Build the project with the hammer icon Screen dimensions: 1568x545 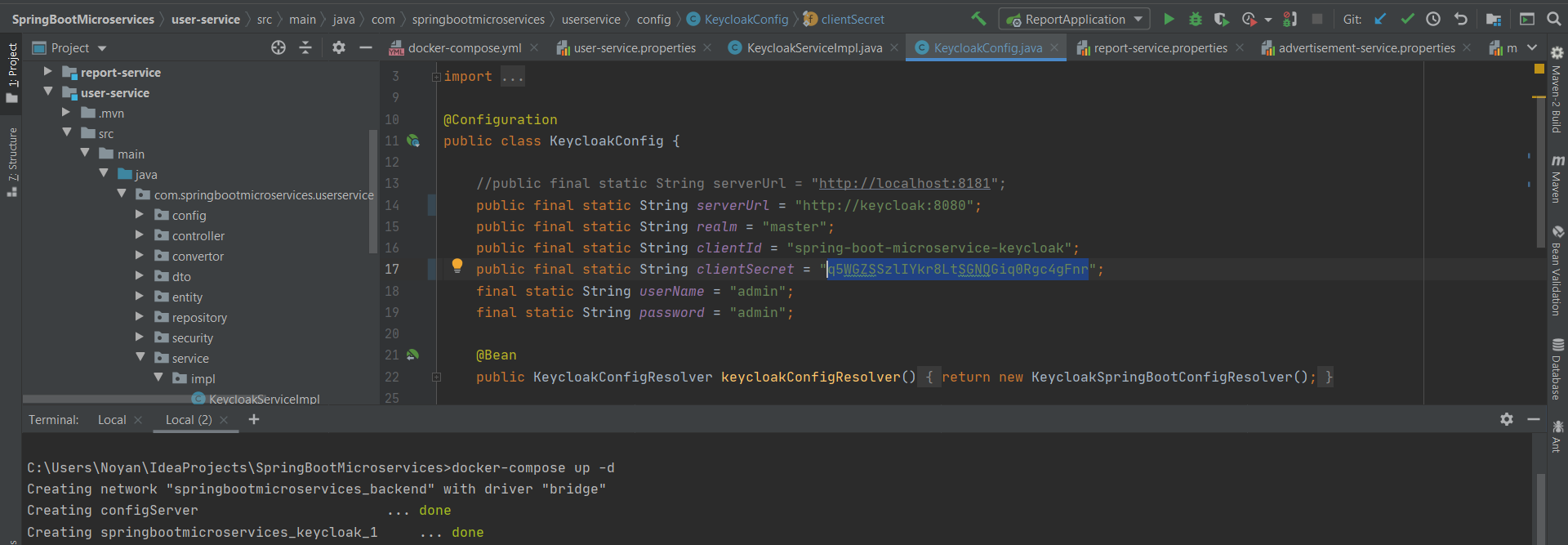978,18
